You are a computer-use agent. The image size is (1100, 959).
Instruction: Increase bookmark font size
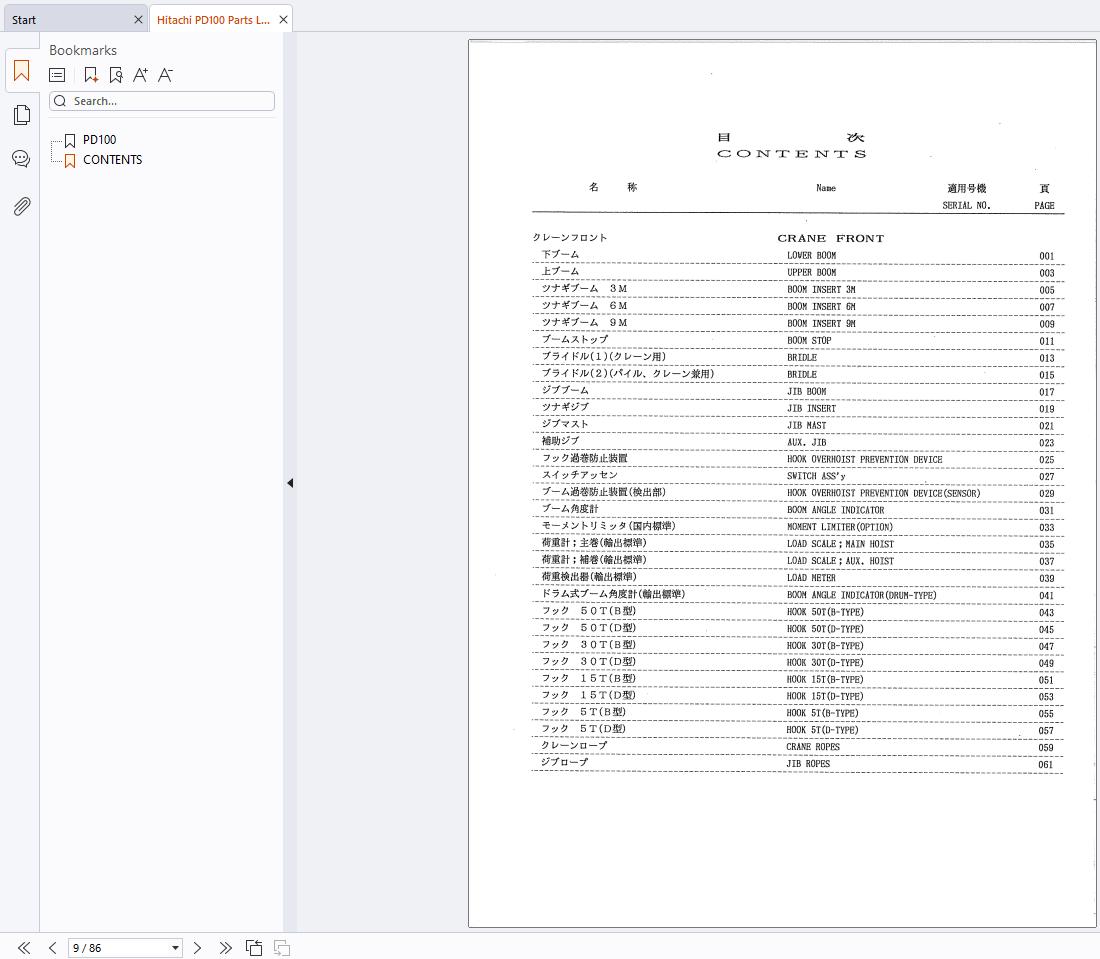pos(140,75)
